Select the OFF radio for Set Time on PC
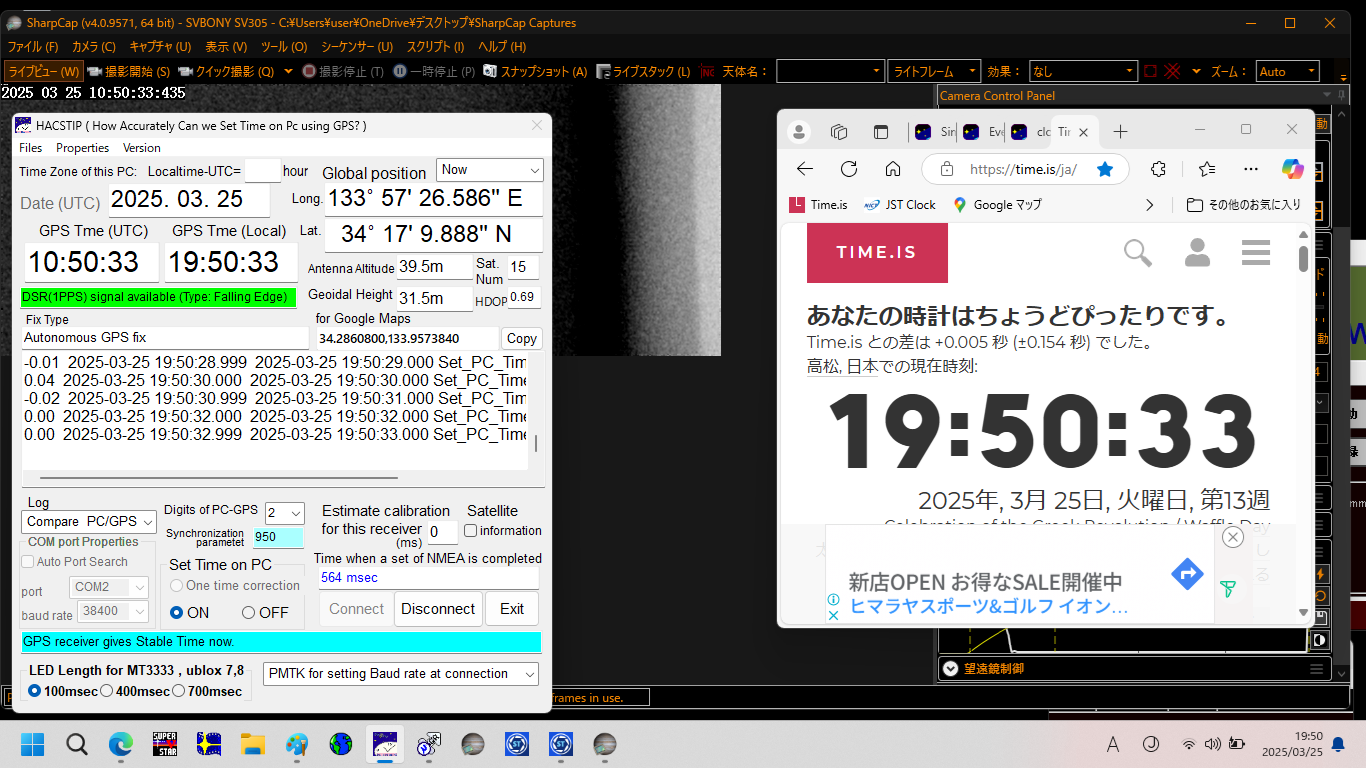 pos(249,612)
